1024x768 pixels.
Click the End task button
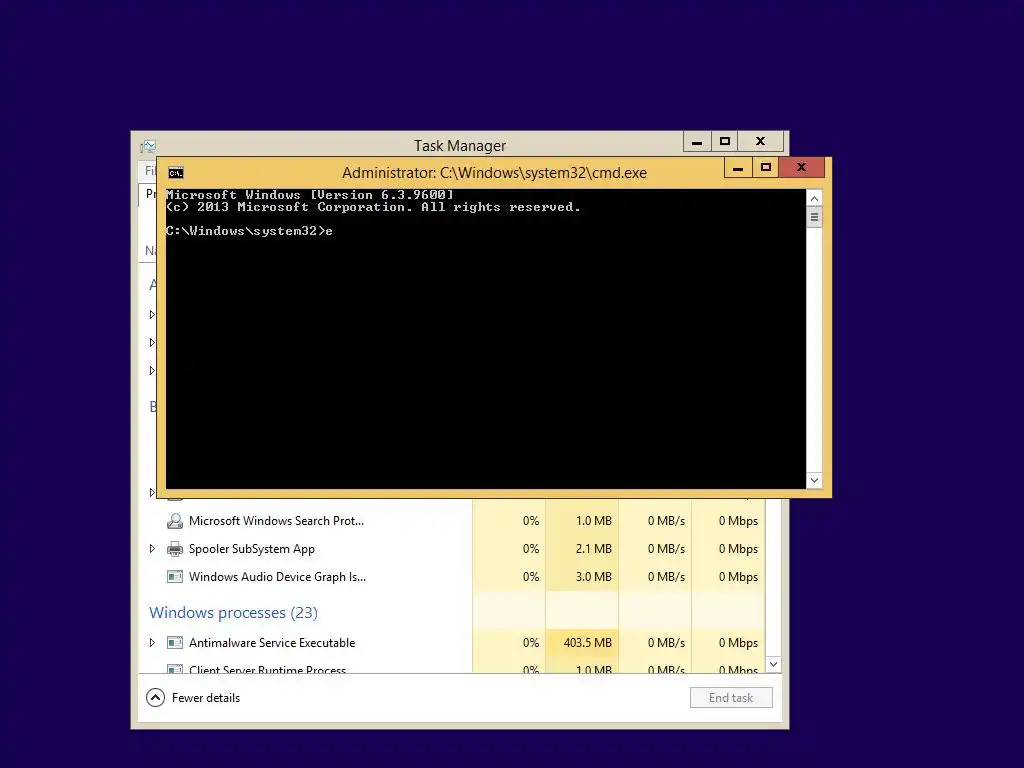pyautogui.click(x=731, y=697)
